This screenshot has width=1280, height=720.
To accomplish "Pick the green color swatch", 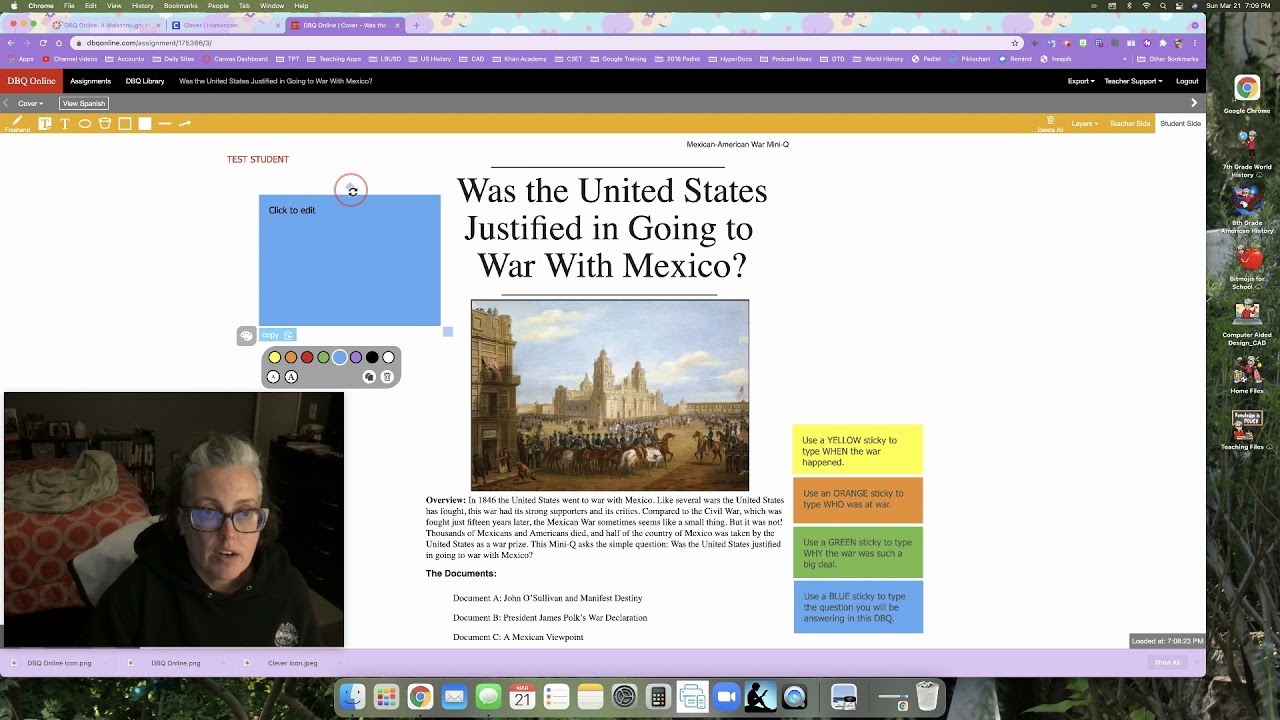I will pyautogui.click(x=323, y=357).
